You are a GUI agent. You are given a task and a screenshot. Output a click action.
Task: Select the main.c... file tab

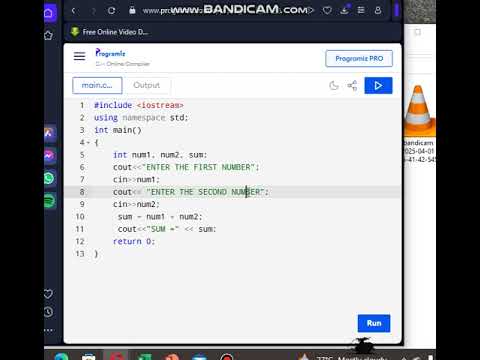tap(97, 85)
